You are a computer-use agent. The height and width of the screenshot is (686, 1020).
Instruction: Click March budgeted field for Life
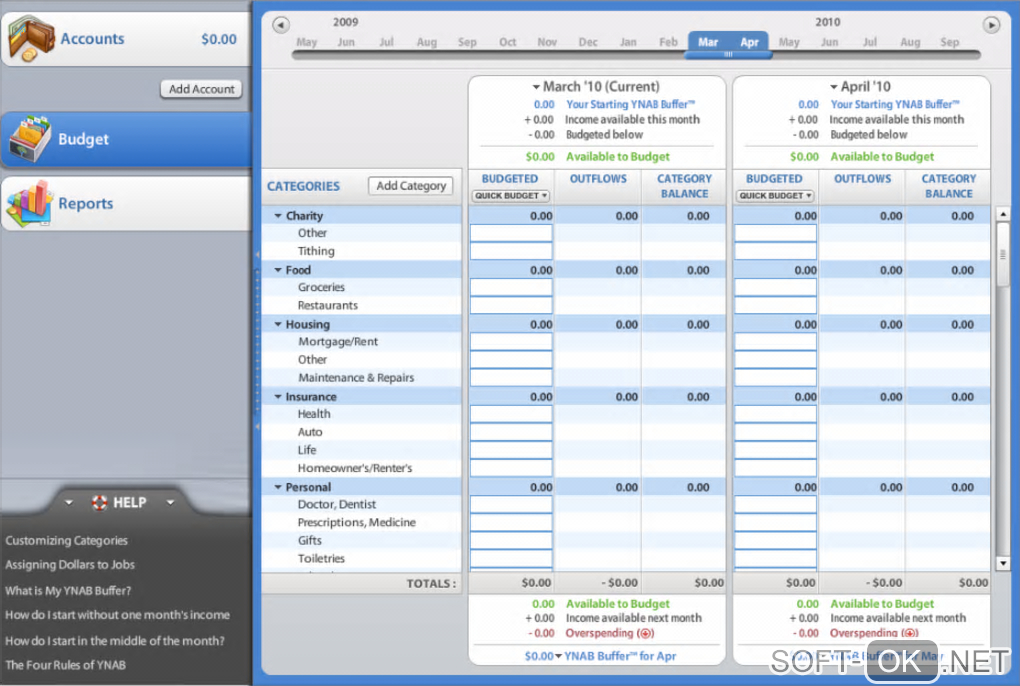511,450
